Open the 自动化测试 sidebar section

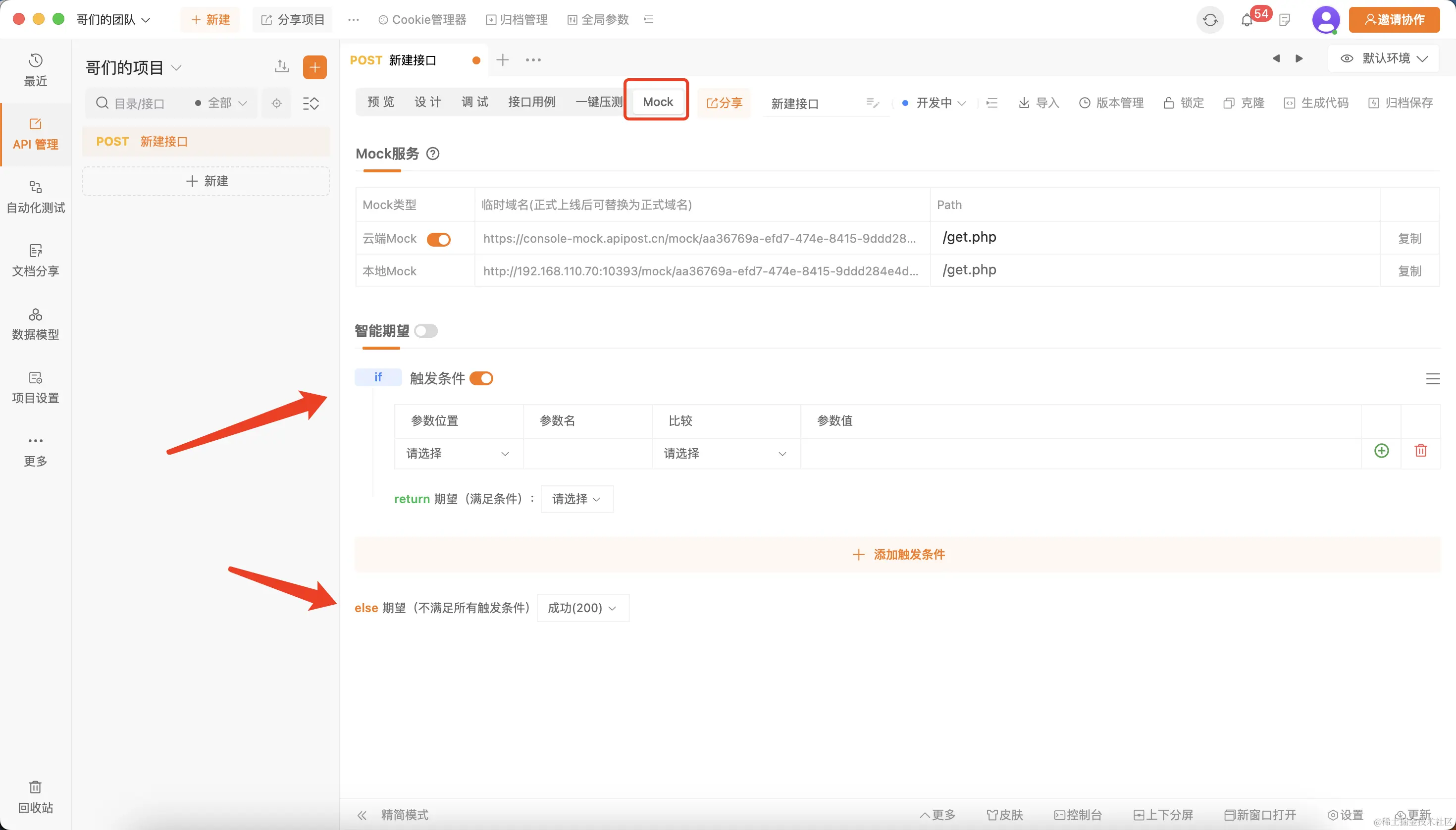click(x=35, y=197)
